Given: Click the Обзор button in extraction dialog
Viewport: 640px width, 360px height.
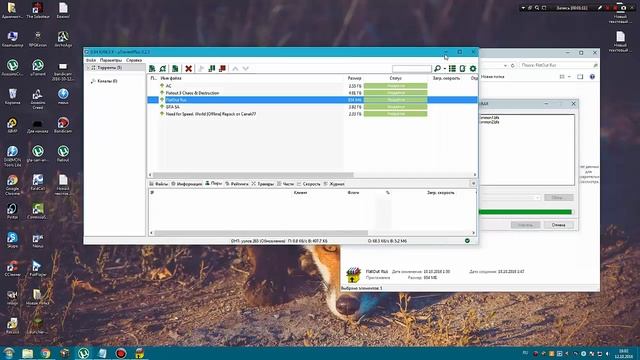Looking at the screenshot, I should (558, 198).
